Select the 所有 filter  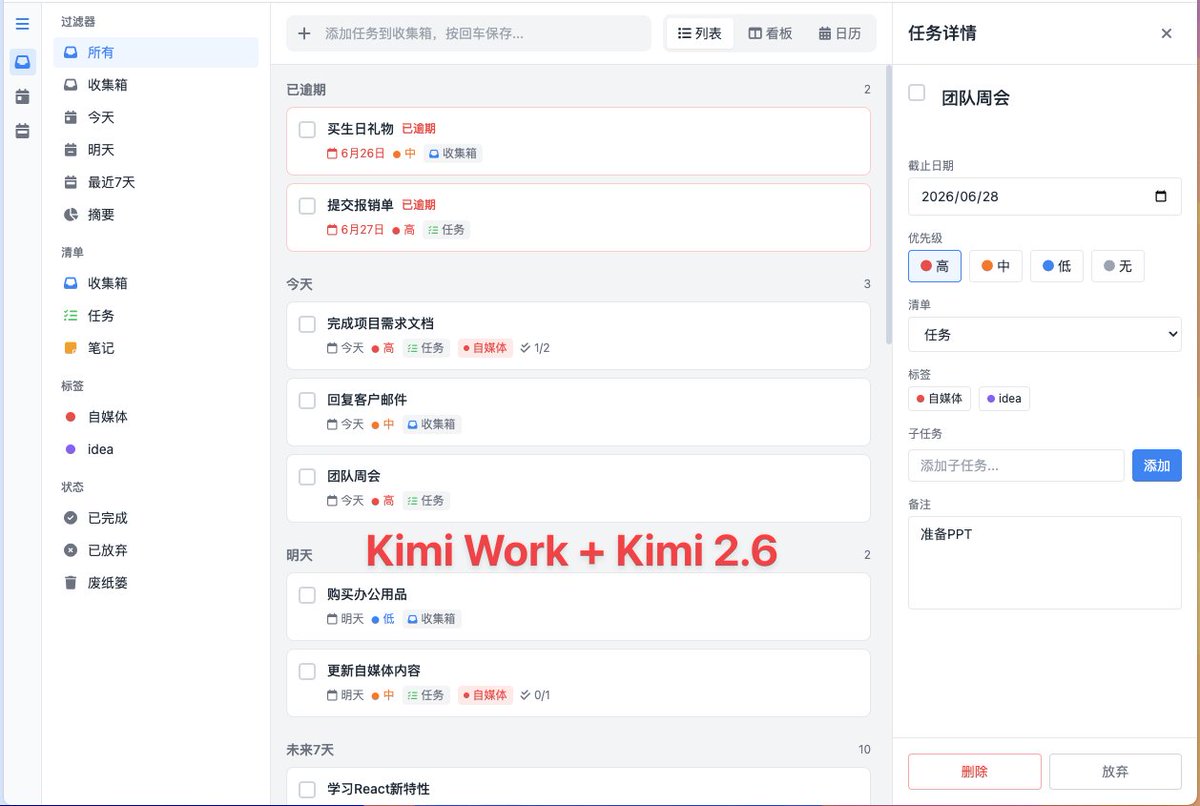[156, 53]
